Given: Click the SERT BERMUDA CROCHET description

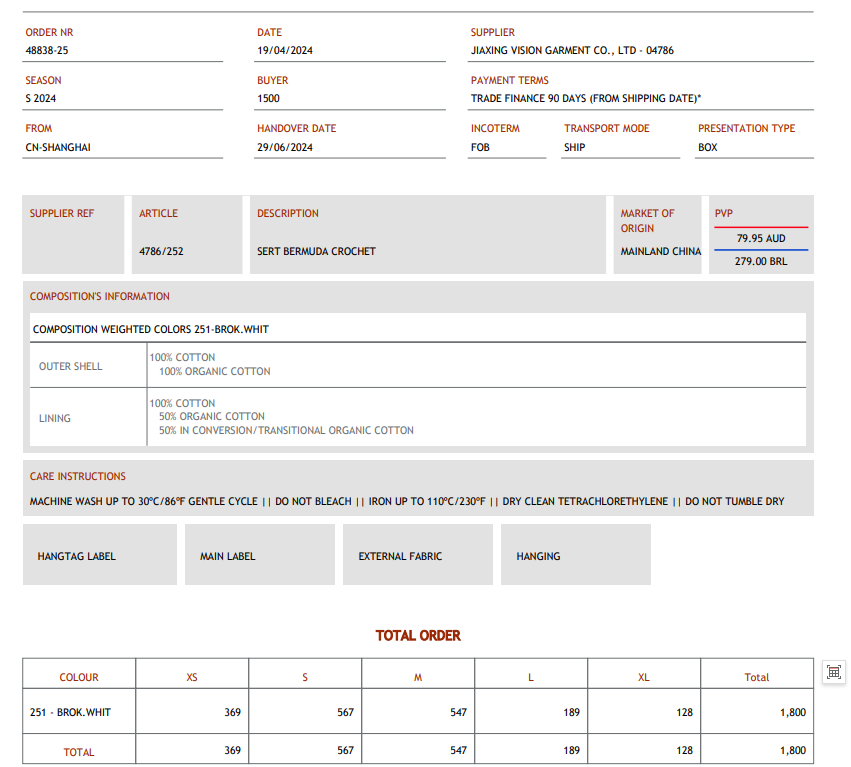Looking at the screenshot, I should pyautogui.click(x=316, y=251).
